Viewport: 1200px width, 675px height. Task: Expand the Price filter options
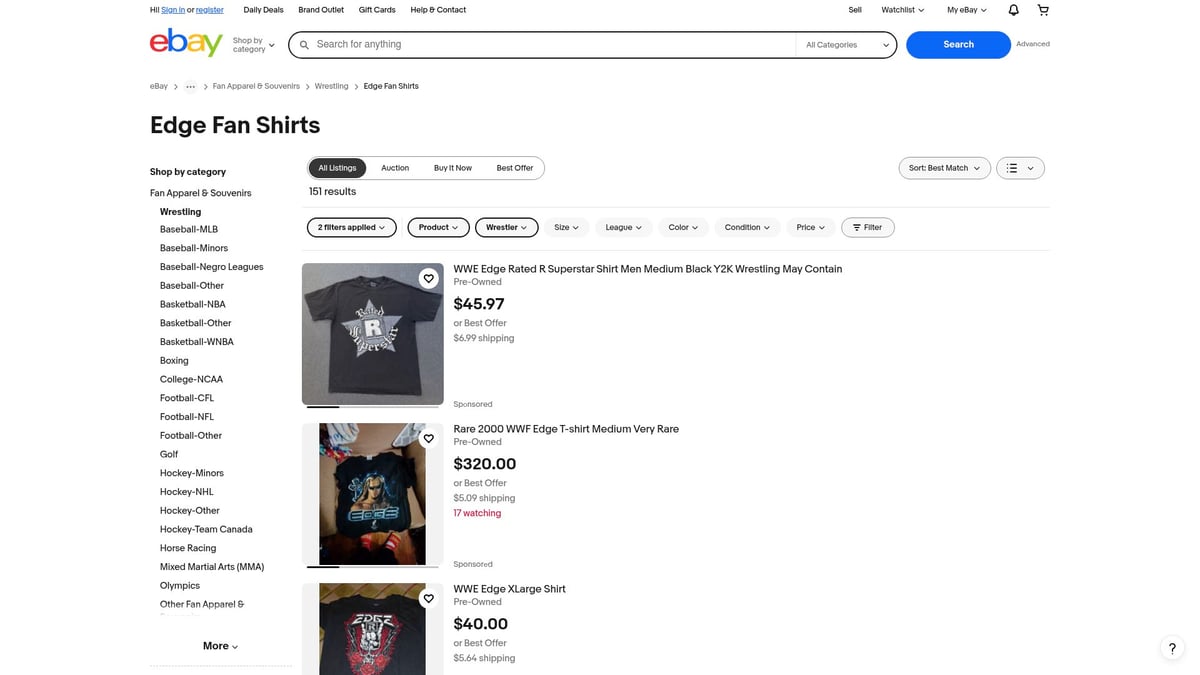(810, 227)
